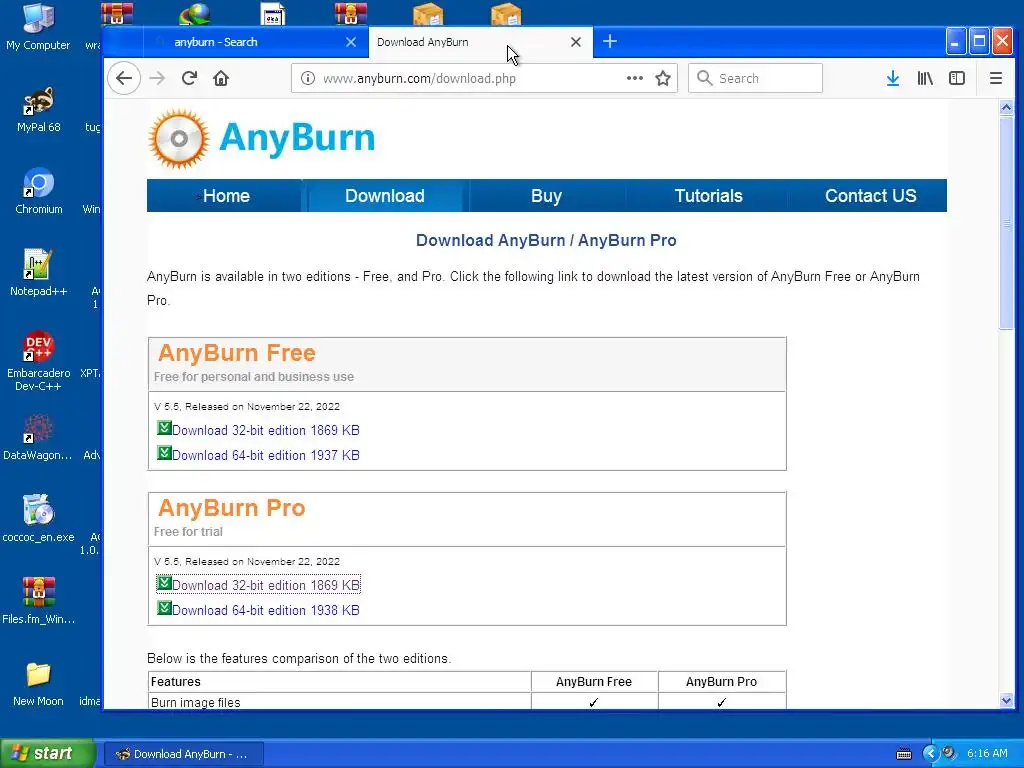Click the forward navigation arrow
This screenshot has width=1024, height=768.
pos(157,78)
